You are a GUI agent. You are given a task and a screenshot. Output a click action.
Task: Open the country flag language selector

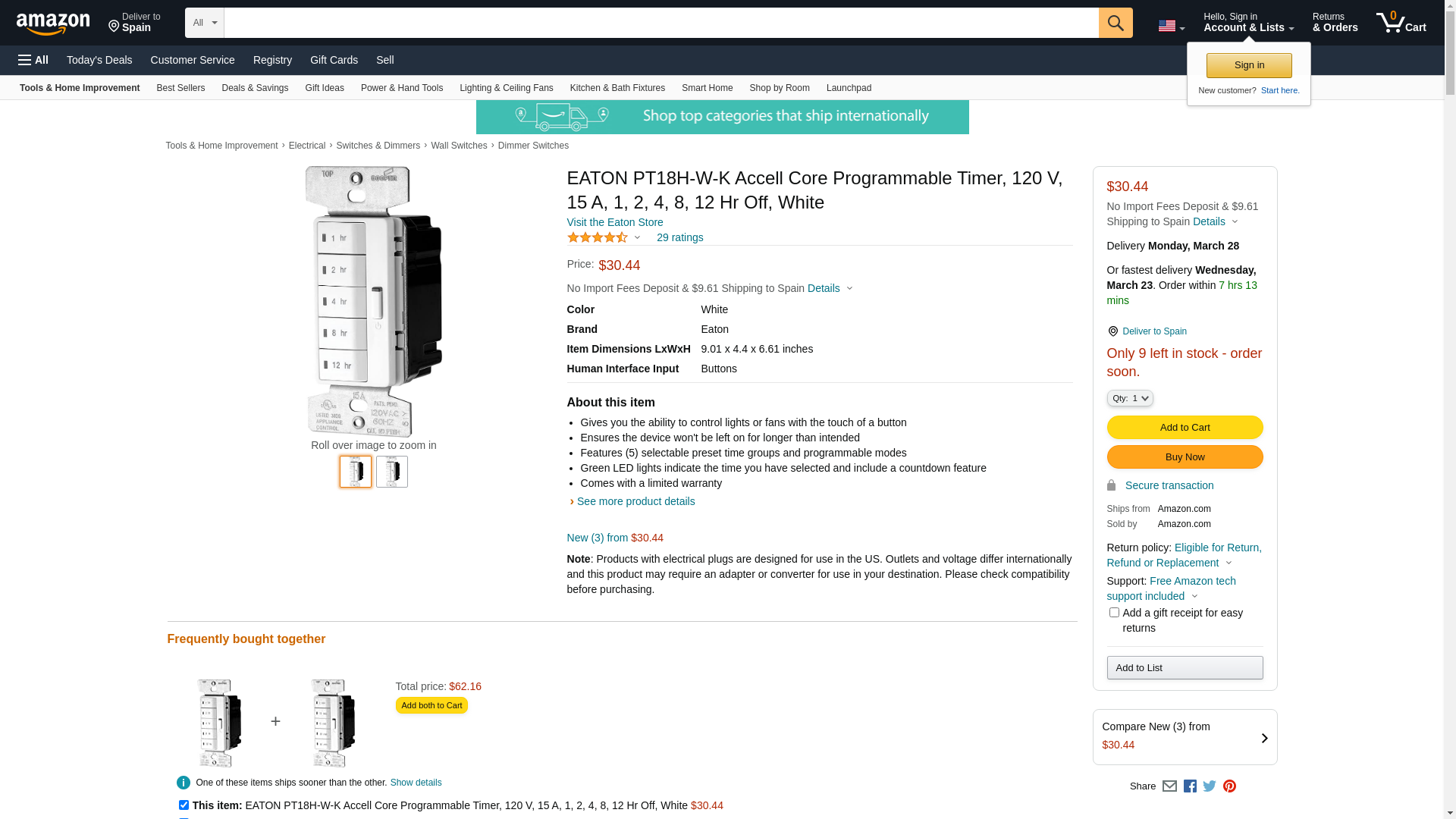tap(1171, 27)
